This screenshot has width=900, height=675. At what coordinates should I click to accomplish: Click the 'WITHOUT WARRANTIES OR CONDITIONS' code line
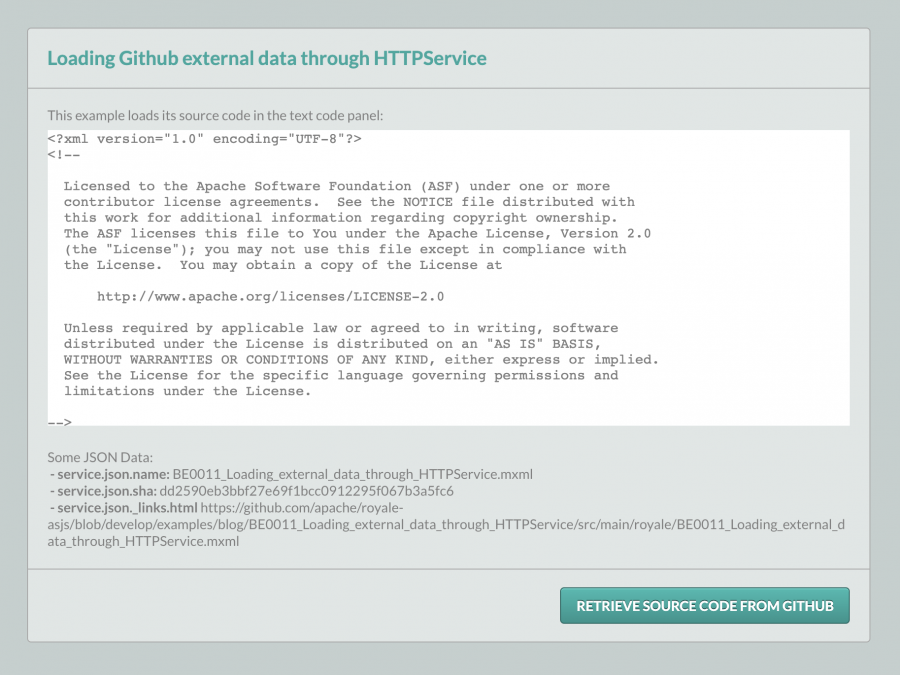tap(361, 359)
